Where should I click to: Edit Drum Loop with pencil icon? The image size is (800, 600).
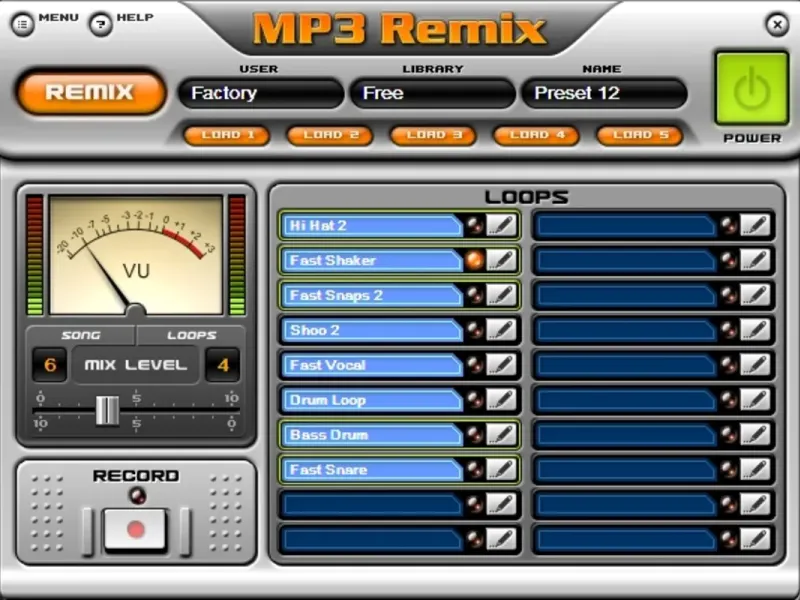[x=501, y=400]
